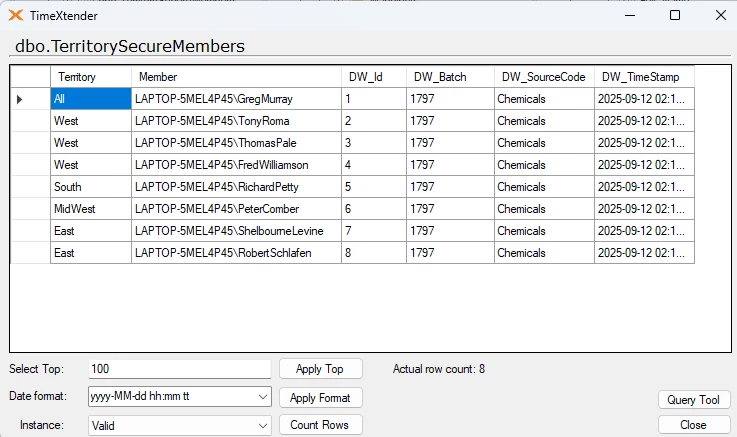Screen dimensions: 737x437
Task: Sort by the Member column header
Action: (x=236, y=77)
